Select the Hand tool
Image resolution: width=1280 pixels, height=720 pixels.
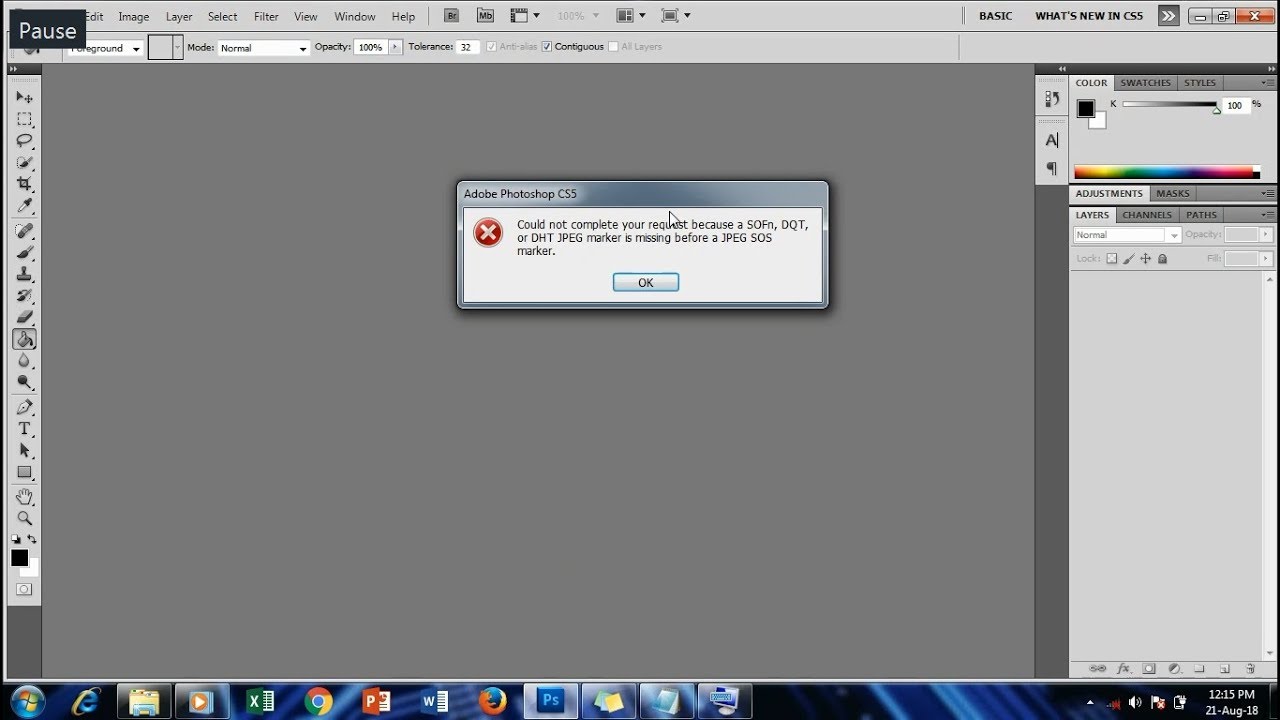[x=25, y=497]
